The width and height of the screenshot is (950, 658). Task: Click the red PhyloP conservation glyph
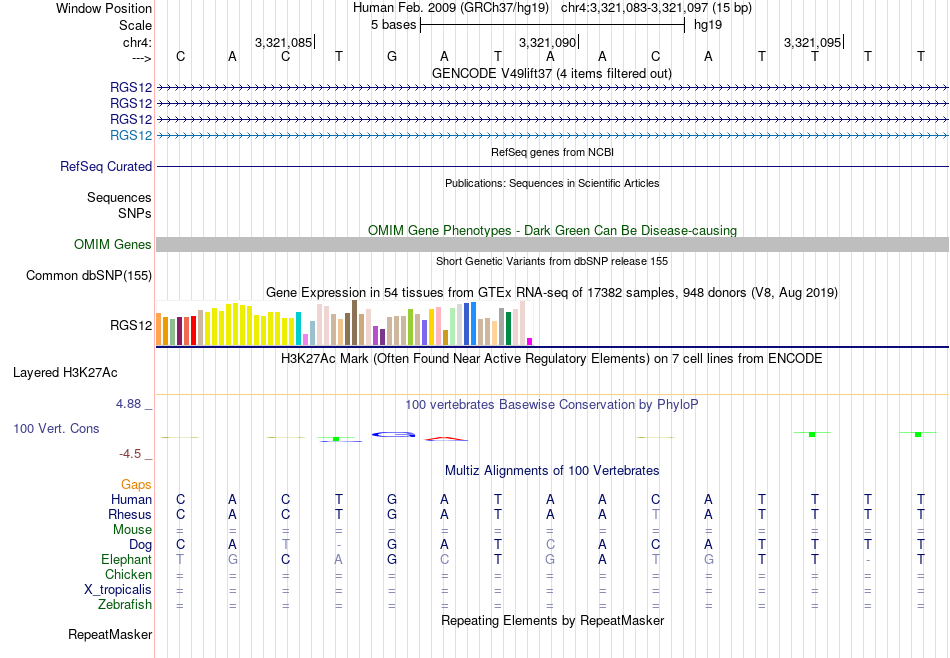[x=446, y=439]
